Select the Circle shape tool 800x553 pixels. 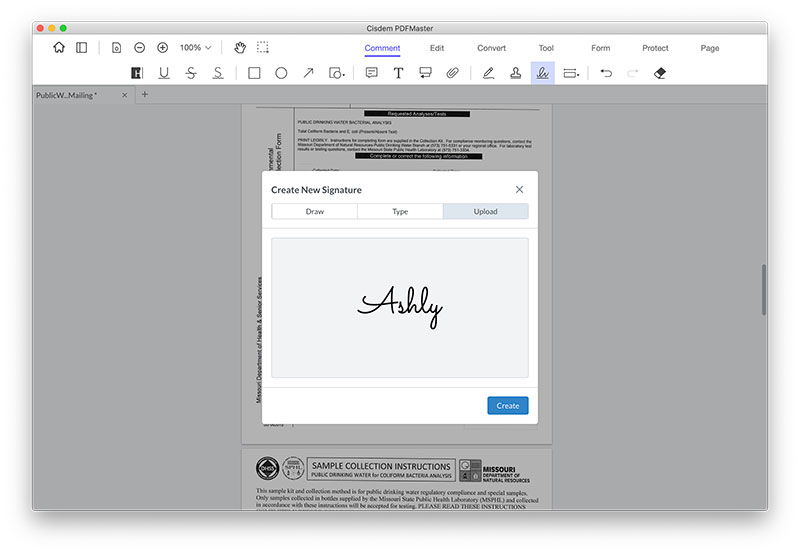[x=281, y=73]
